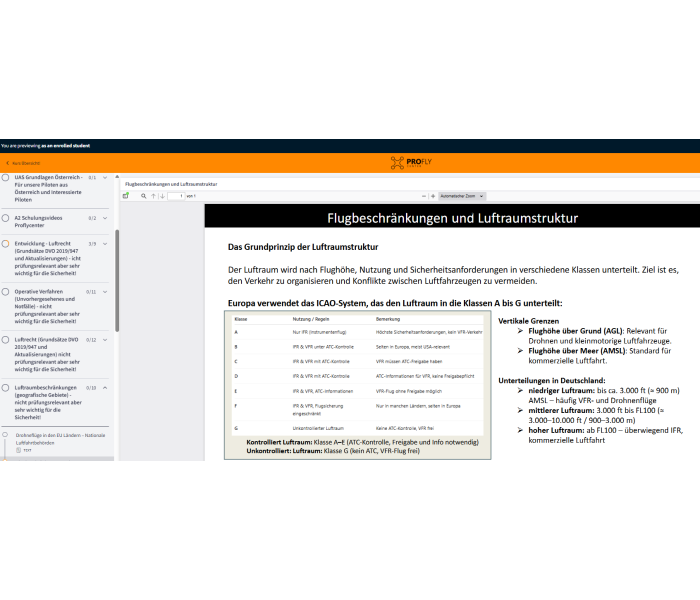The height and width of the screenshot is (600, 700).
Task: Zoom in with the plus icon
Action: (433, 196)
